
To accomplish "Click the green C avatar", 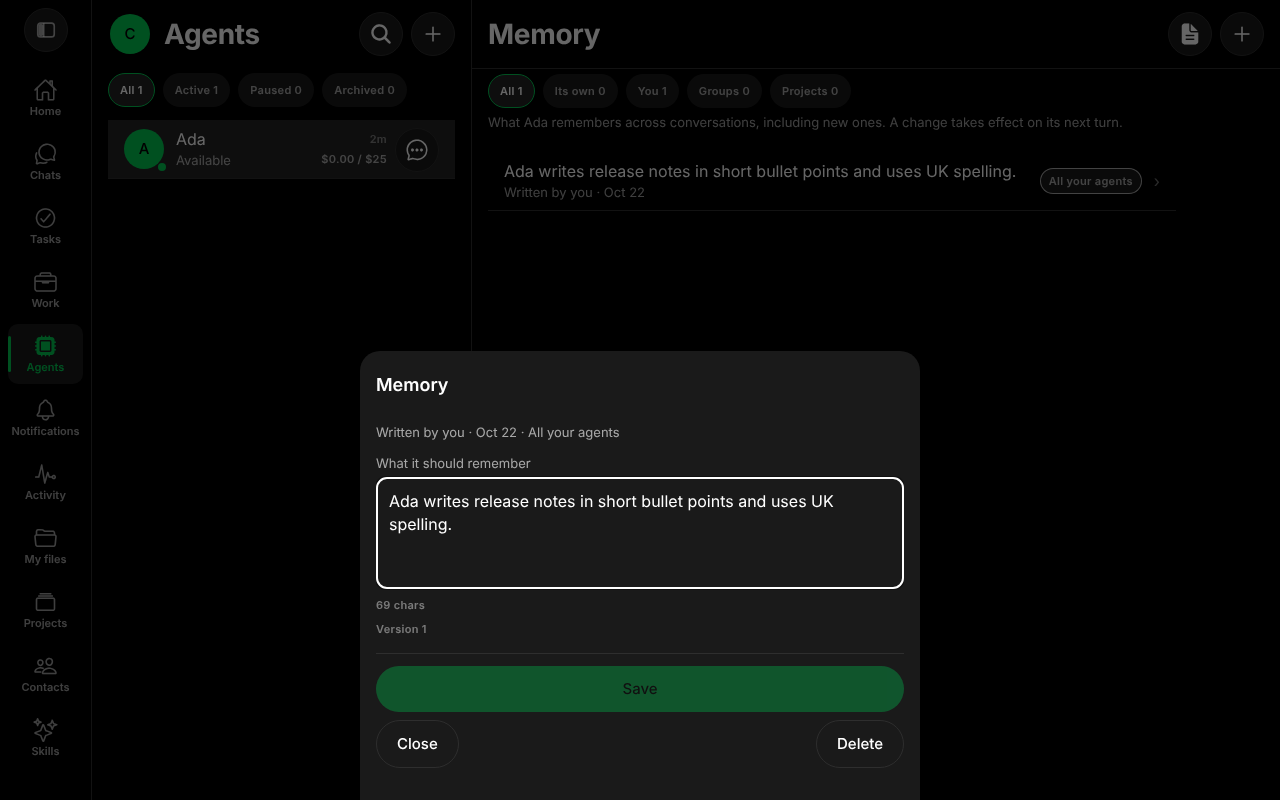I will (130, 34).
